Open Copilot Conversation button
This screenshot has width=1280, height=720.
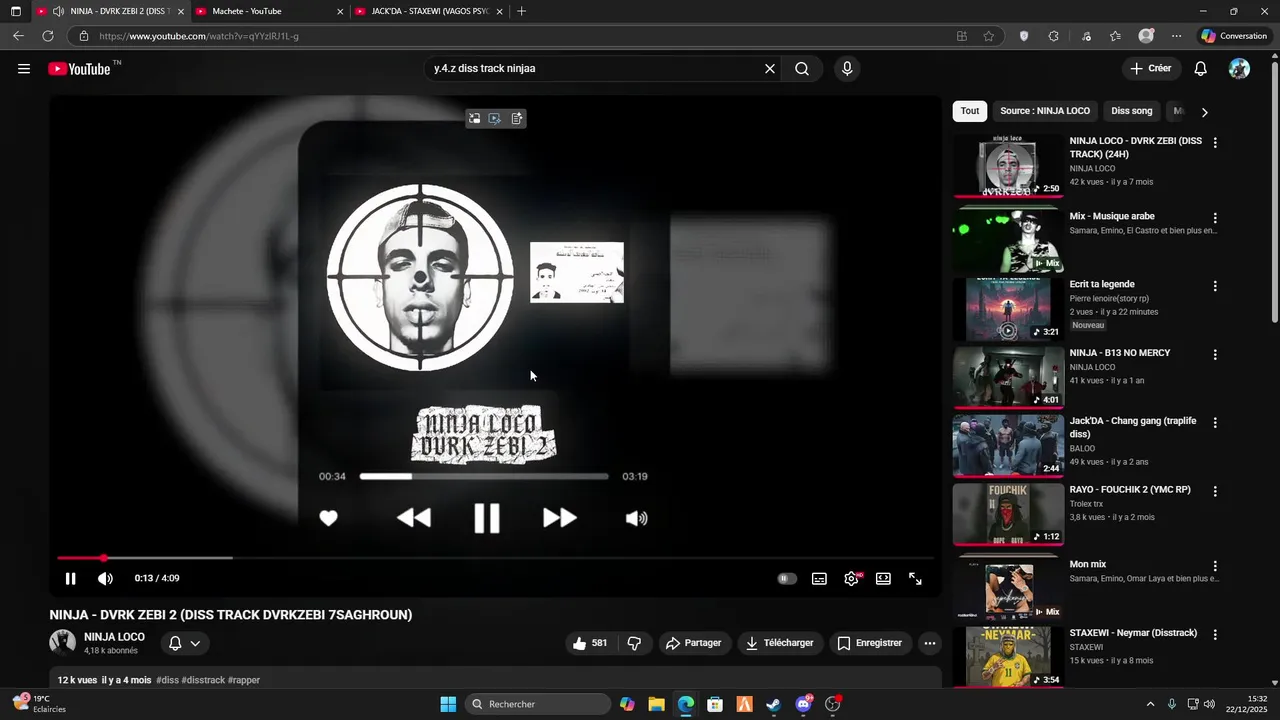pyautogui.click(x=1234, y=36)
